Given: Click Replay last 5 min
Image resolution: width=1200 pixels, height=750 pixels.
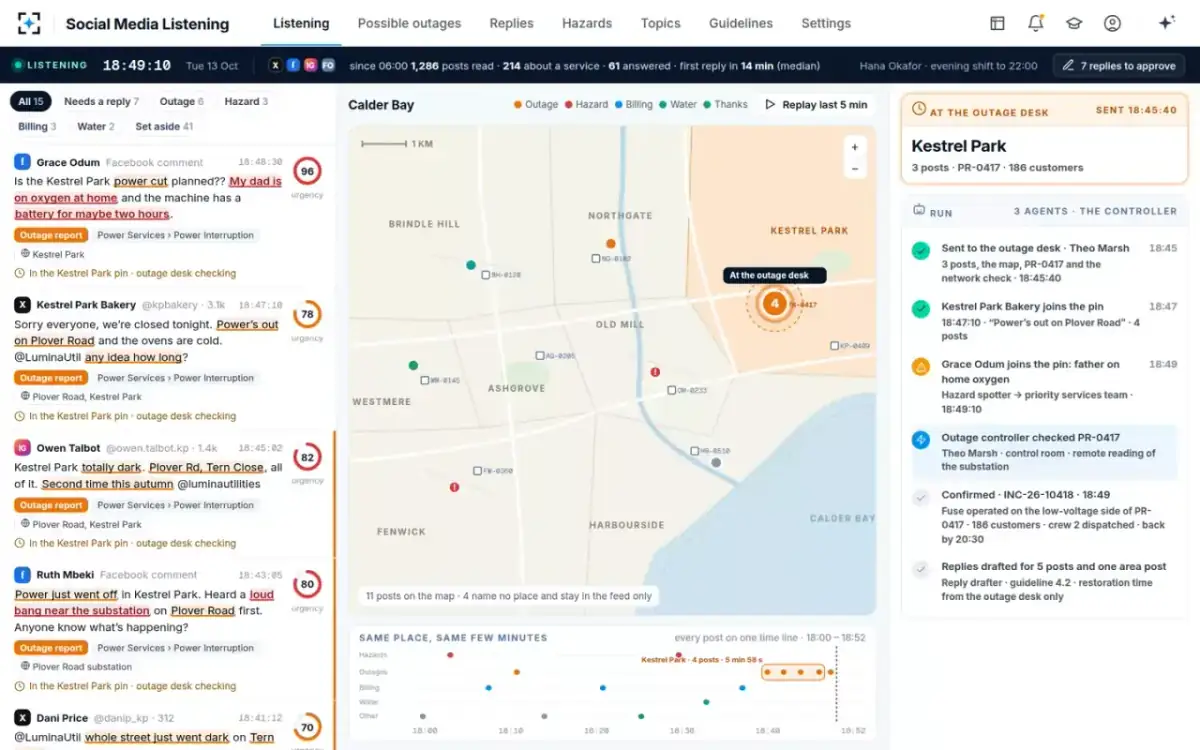Looking at the screenshot, I should pyautogui.click(x=815, y=104).
